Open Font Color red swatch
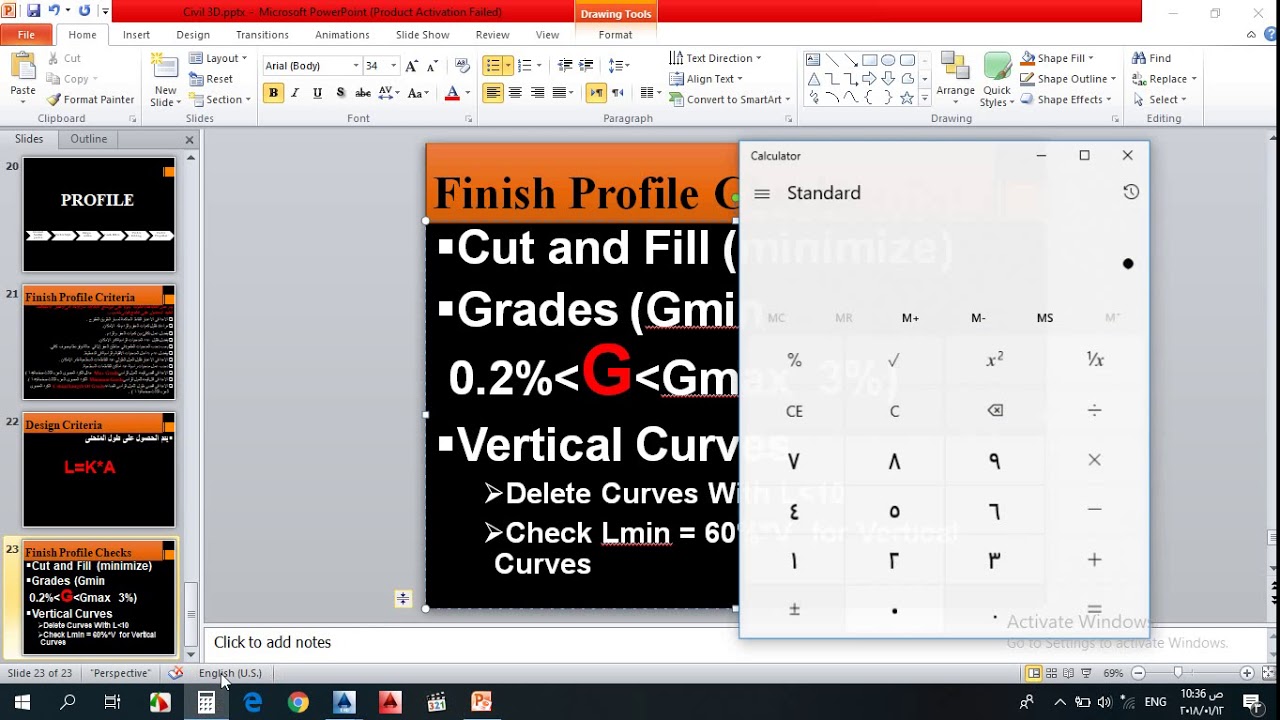 coord(452,93)
